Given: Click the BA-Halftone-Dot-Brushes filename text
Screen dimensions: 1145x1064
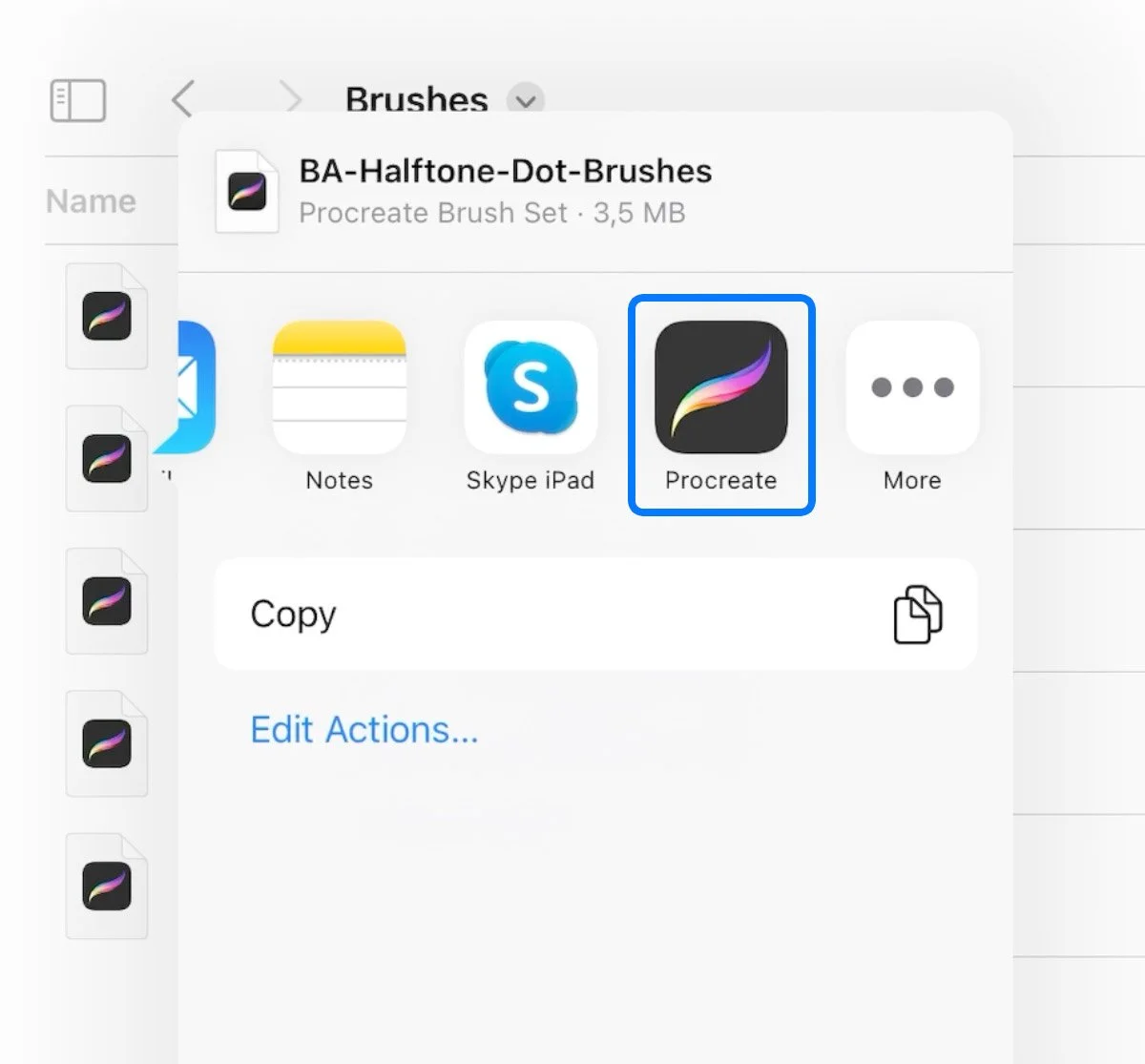Looking at the screenshot, I should tap(506, 172).
